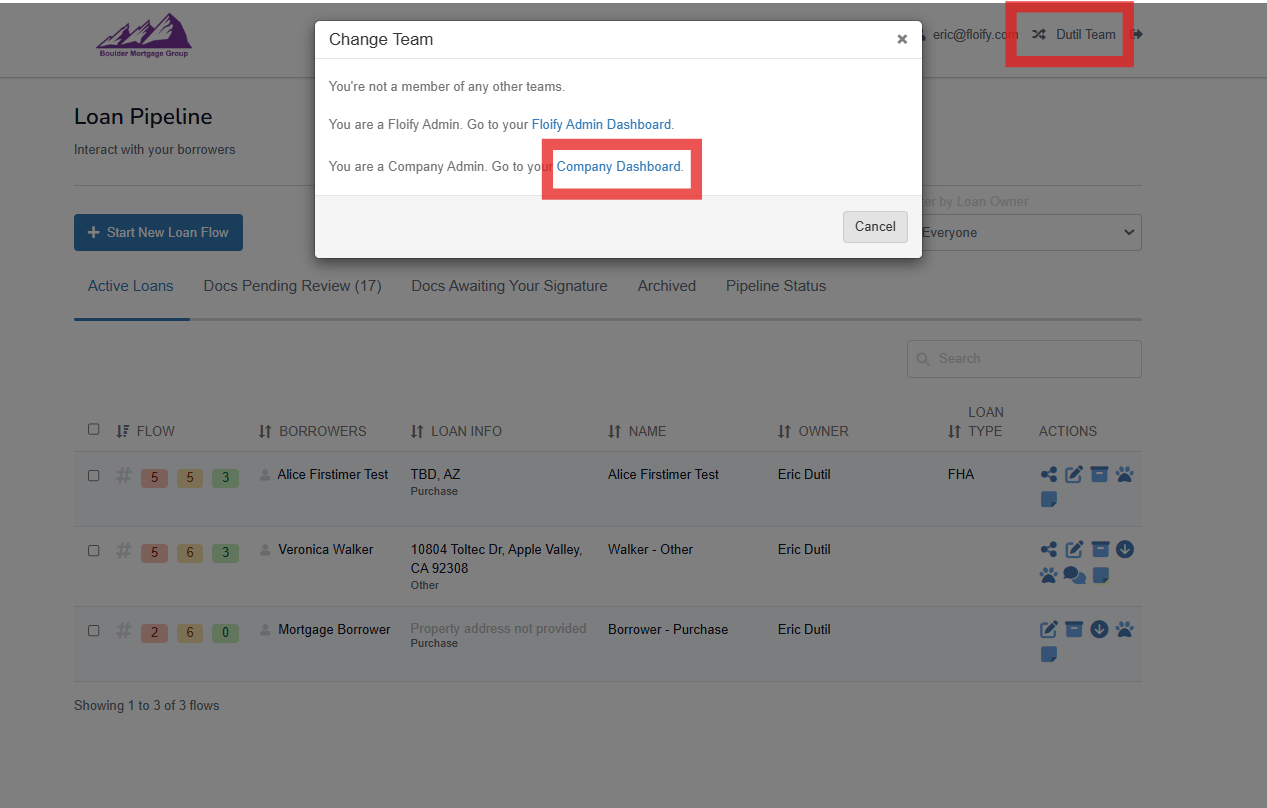Click edit icon in Veronica Walker row
The height and width of the screenshot is (808, 1267).
click(x=1074, y=550)
